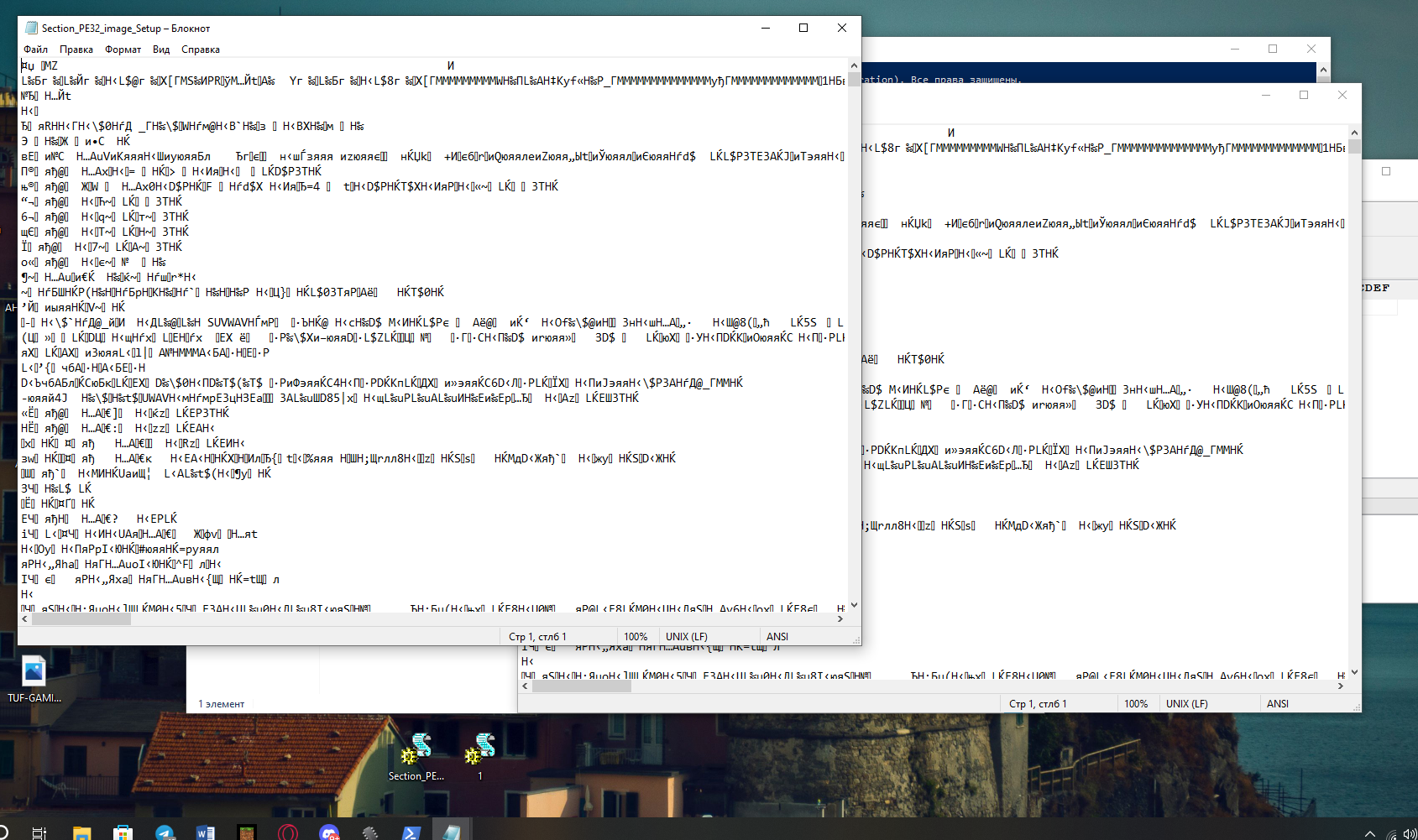Click the right arrow of the front Notepad horizontal scrollbar

coord(840,619)
